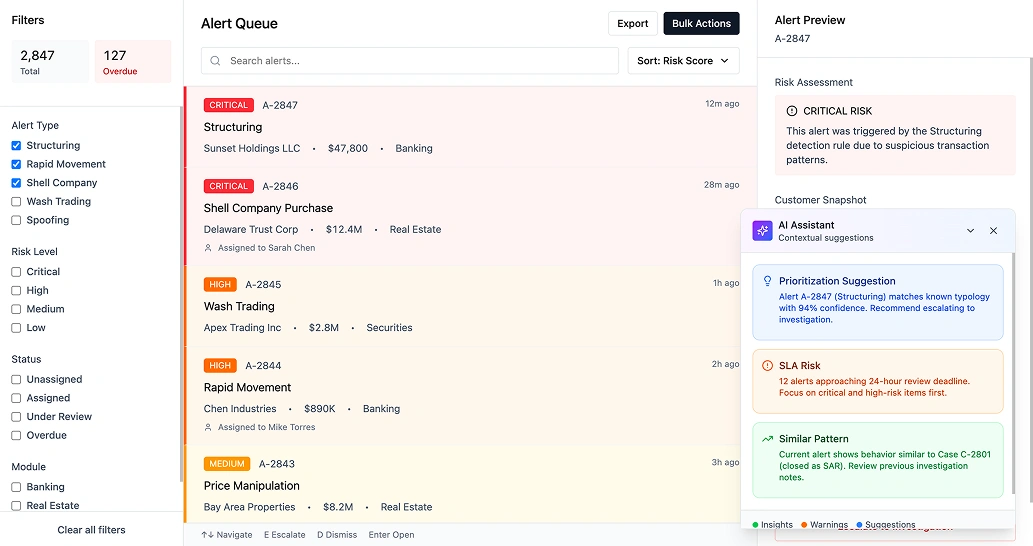The image size is (1033, 546).
Task: Click the Critical Risk alert icon
Action: (x=792, y=111)
